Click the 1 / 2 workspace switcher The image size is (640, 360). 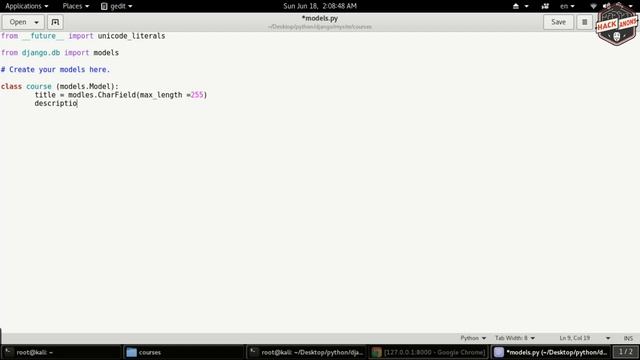[x=625, y=351]
